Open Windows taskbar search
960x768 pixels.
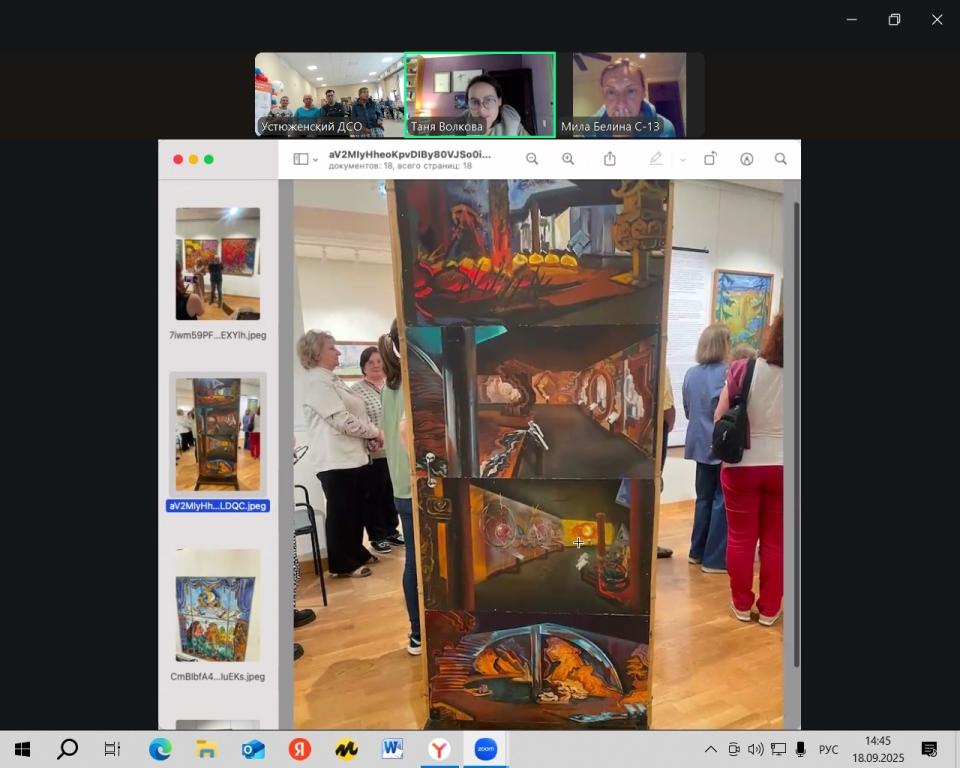67,749
